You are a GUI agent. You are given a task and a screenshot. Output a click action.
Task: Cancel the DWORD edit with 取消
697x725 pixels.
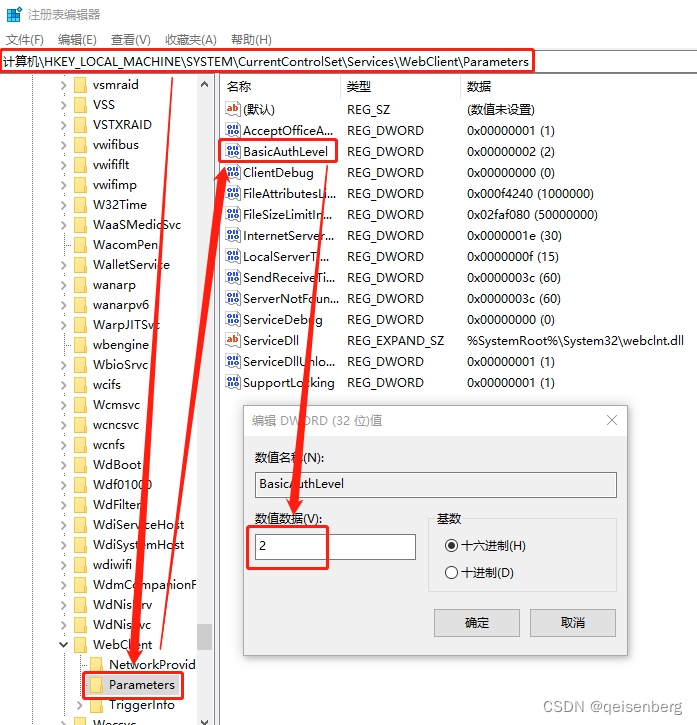click(x=573, y=623)
